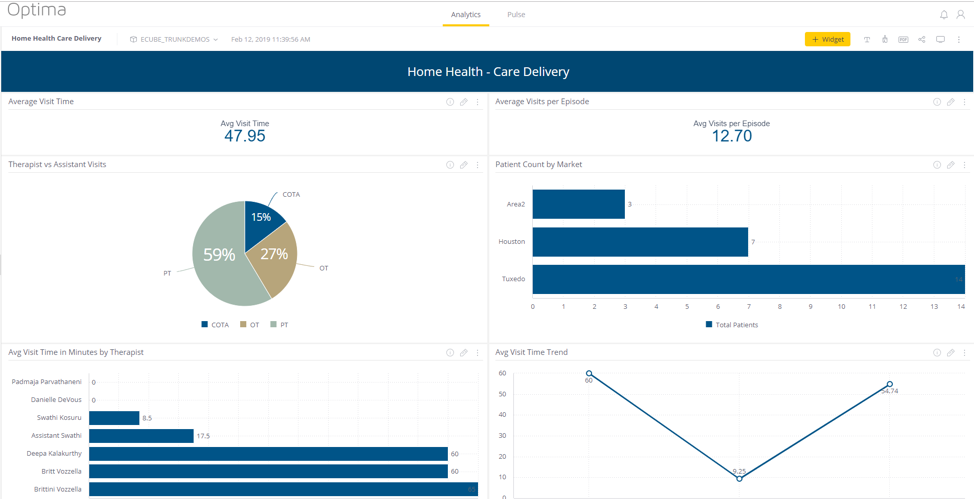Select the Houston bar in market chart
The image size is (974, 499).
[x=640, y=242]
